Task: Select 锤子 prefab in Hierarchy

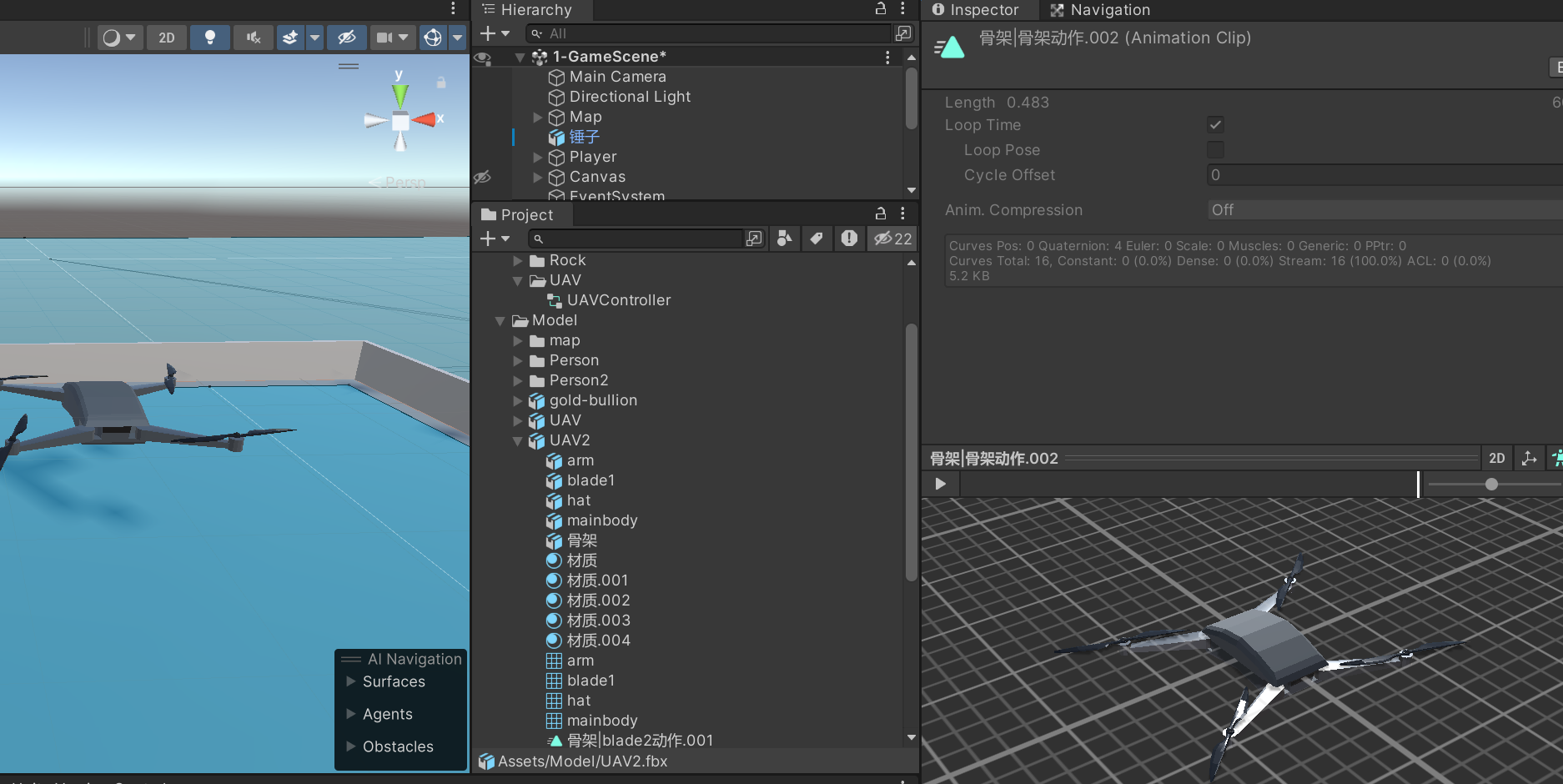Action: point(584,137)
